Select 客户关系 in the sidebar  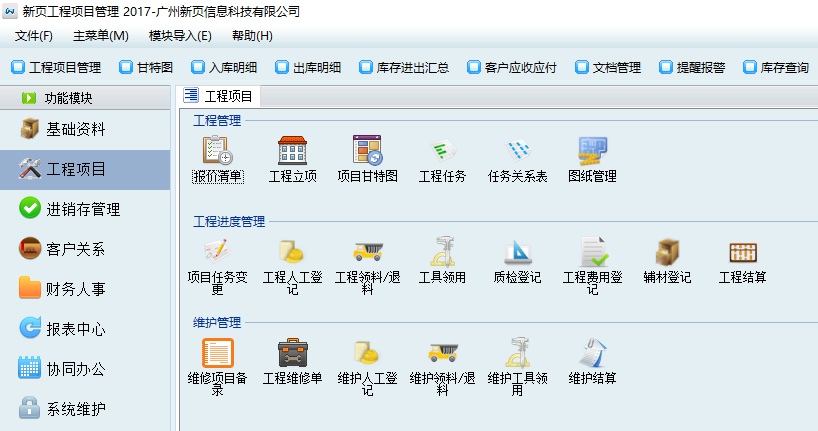pyautogui.click(x=85, y=249)
